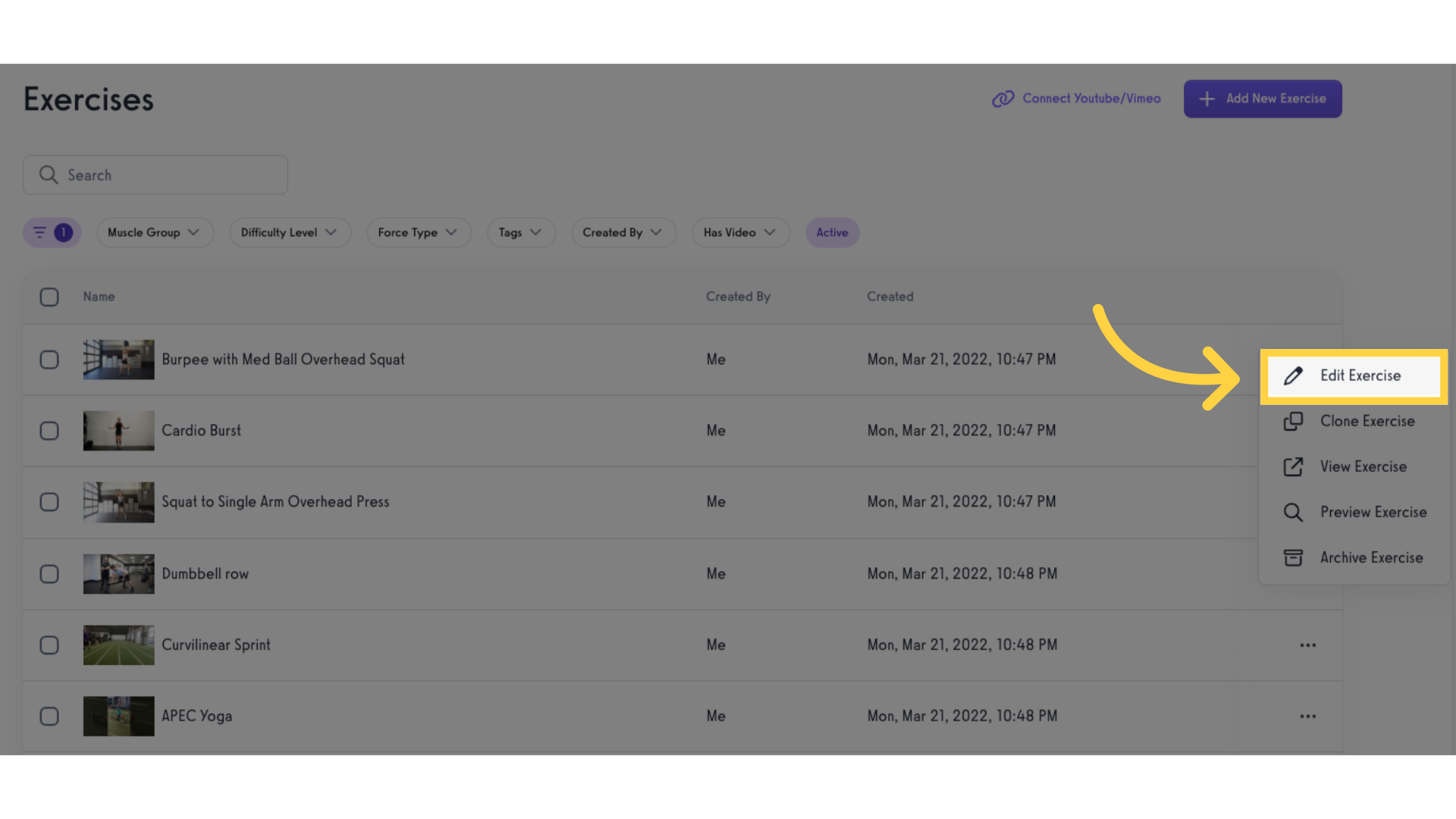Screen dimensions: 1456x819
Task: Open the three-dots menu for Curvilinear Sprint
Action: pyautogui.click(x=1308, y=645)
